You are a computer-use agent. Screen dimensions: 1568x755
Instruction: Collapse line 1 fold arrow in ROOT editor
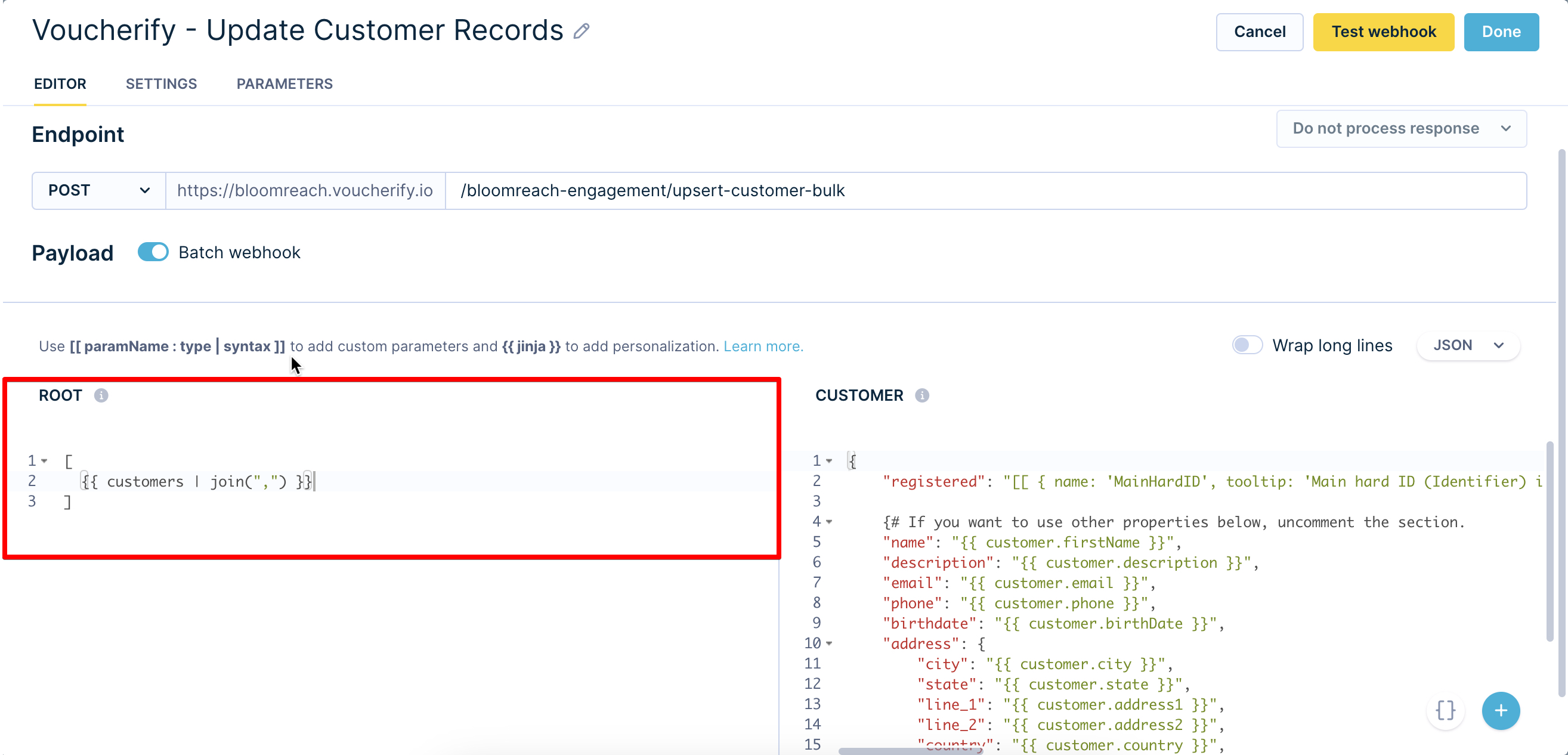click(45, 461)
